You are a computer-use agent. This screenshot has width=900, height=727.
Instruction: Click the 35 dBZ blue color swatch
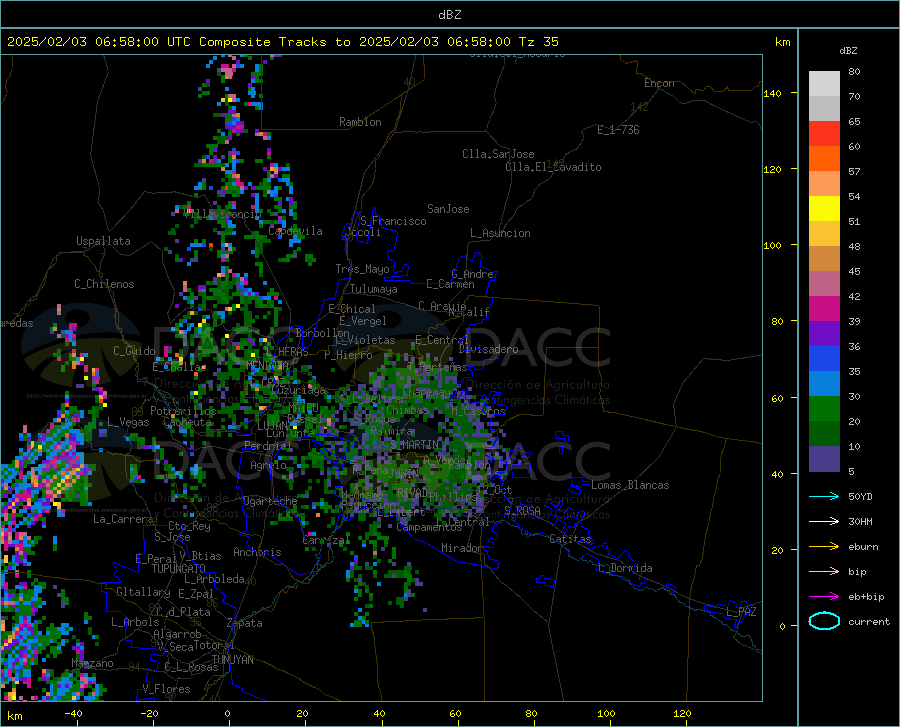click(824, 359)
